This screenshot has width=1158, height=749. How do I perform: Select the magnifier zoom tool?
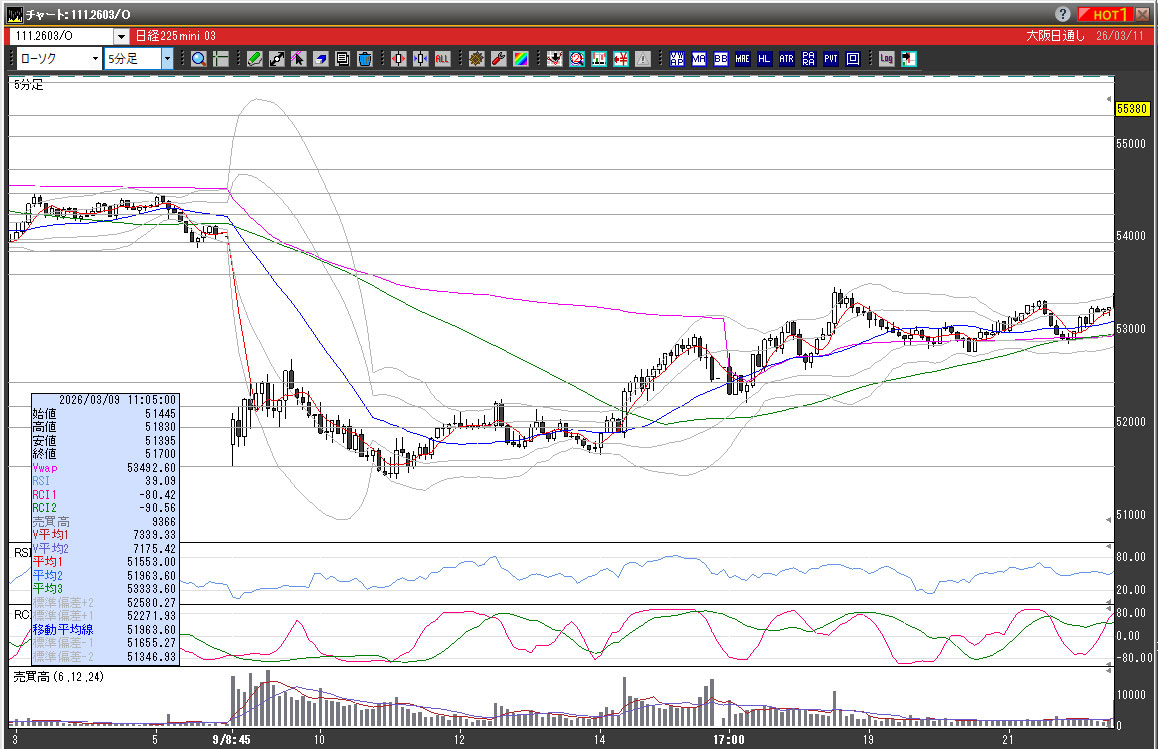pyautogui.click(x=198, y=59)
